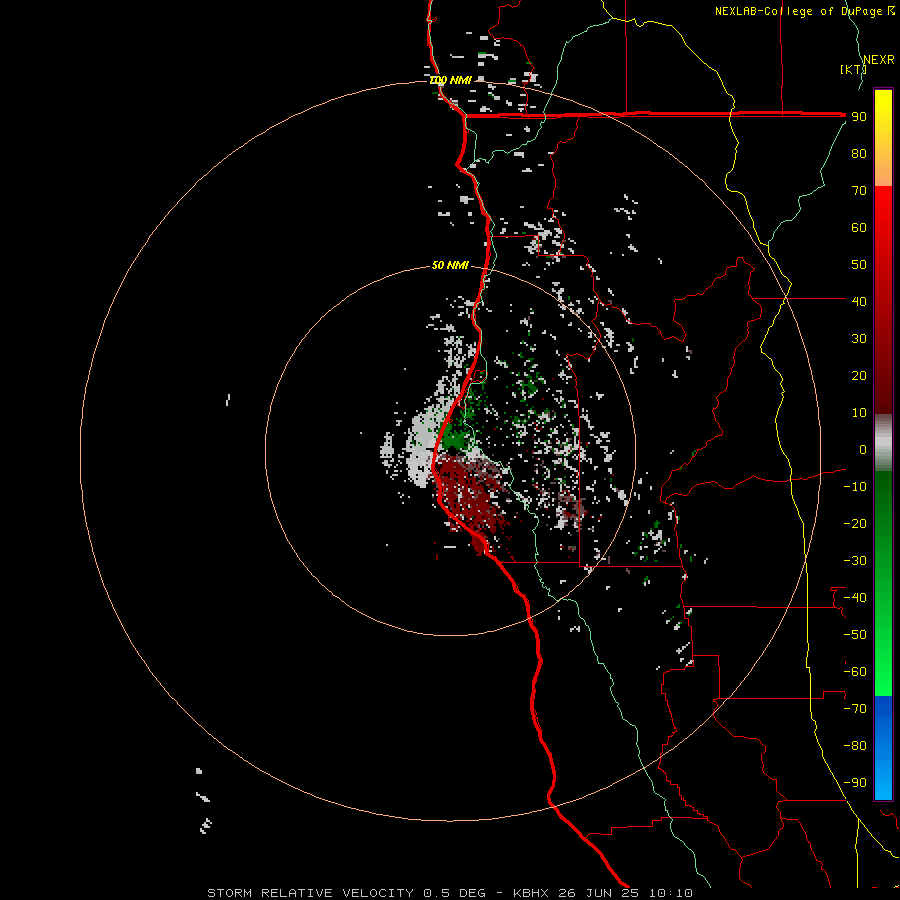900x900 pixels.
Task: Click the -40 value on the velocity scale
Action: tap(855, 598)
